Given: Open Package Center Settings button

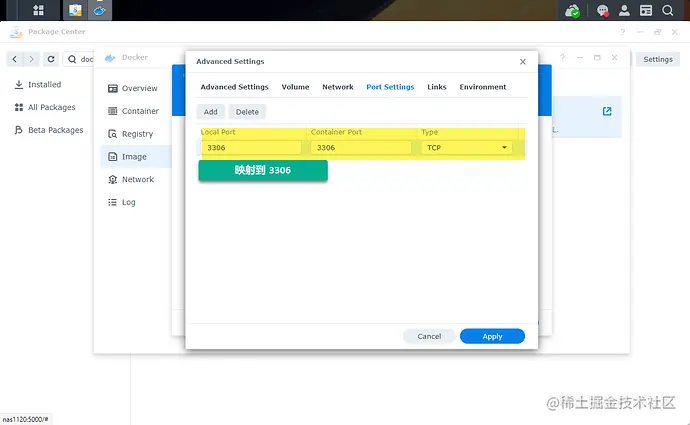Looking at the screenshot, I should (657, 59).
